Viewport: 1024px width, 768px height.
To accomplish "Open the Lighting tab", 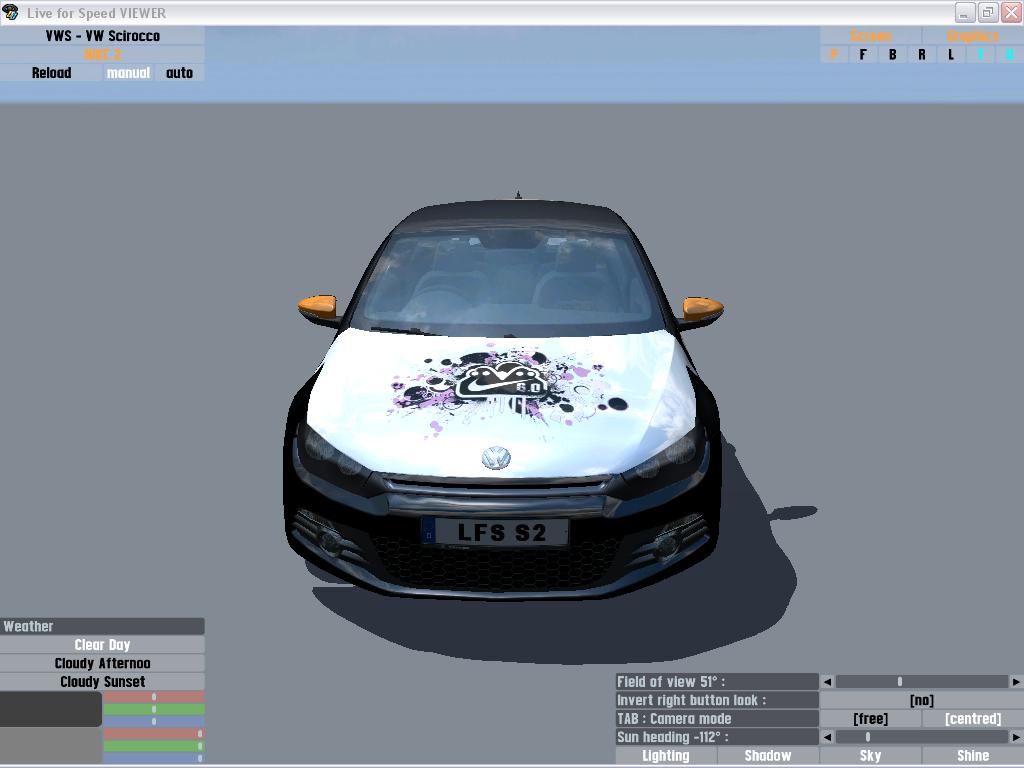I will point(665,756).
